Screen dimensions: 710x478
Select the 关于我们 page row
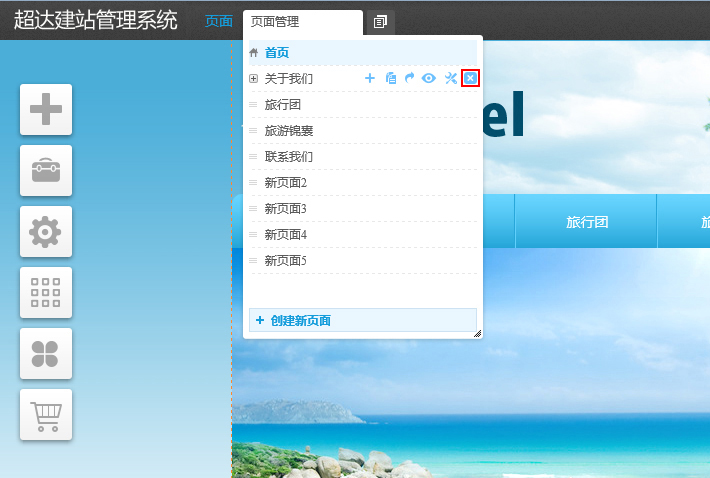pyautogui.click(x=363, y=79)
